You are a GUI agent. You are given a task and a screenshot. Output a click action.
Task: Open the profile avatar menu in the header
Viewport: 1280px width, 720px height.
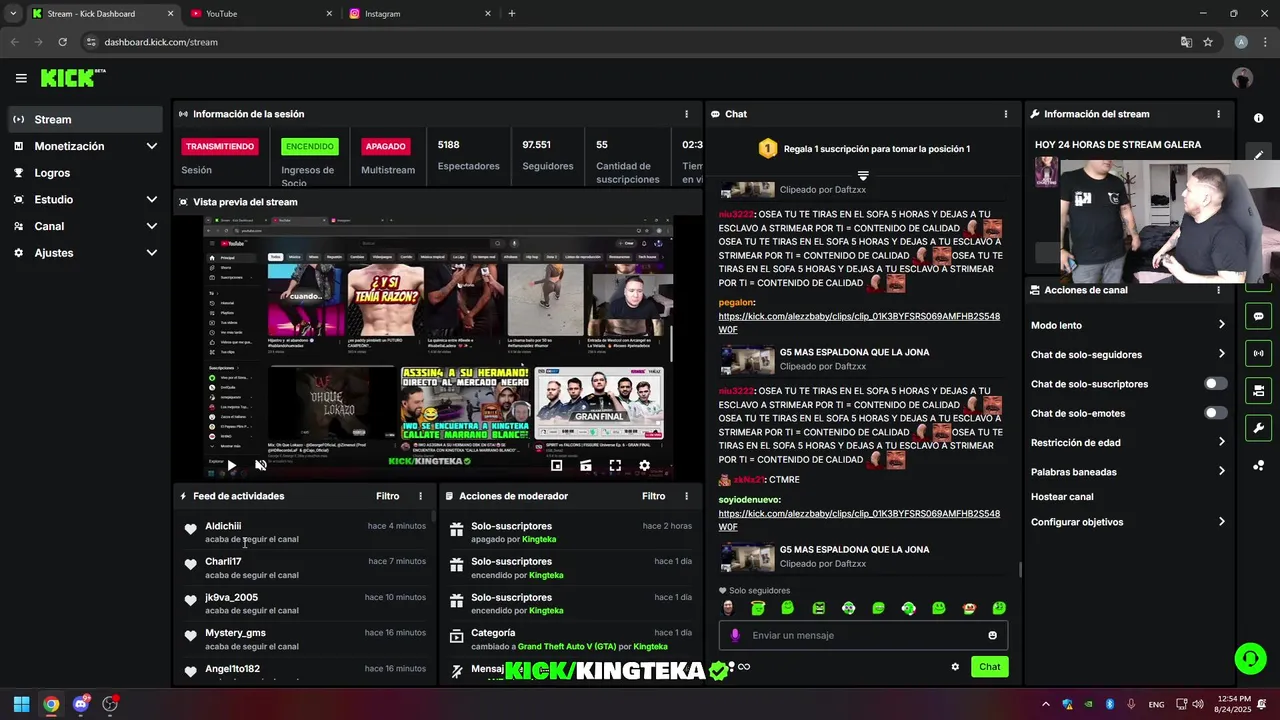click(x=1243, y=78)
